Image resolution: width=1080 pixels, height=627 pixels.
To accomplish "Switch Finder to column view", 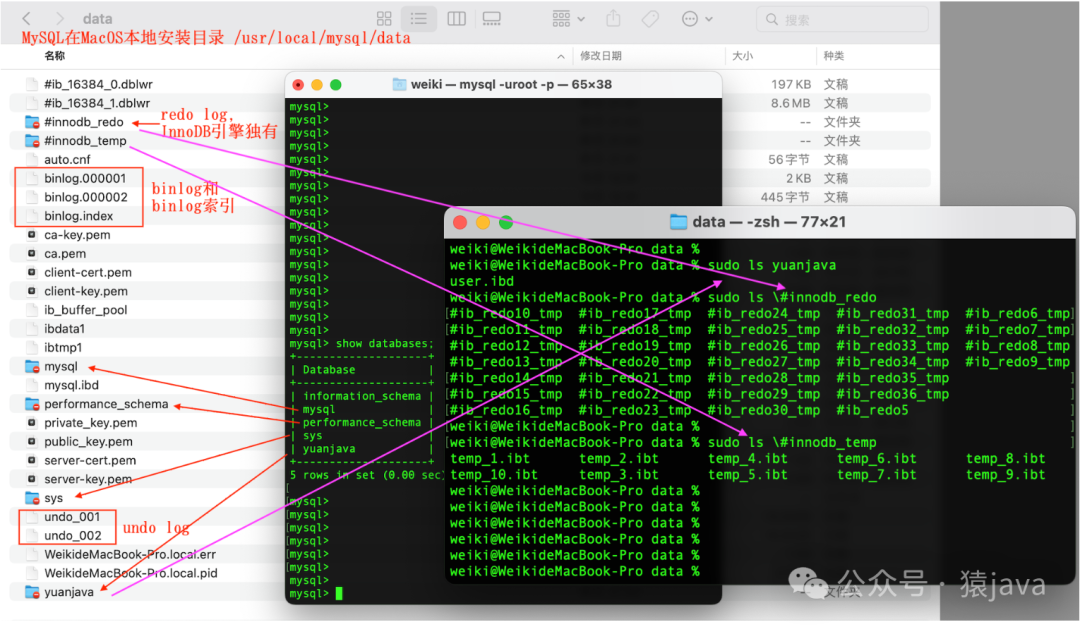I will (456, 19).
